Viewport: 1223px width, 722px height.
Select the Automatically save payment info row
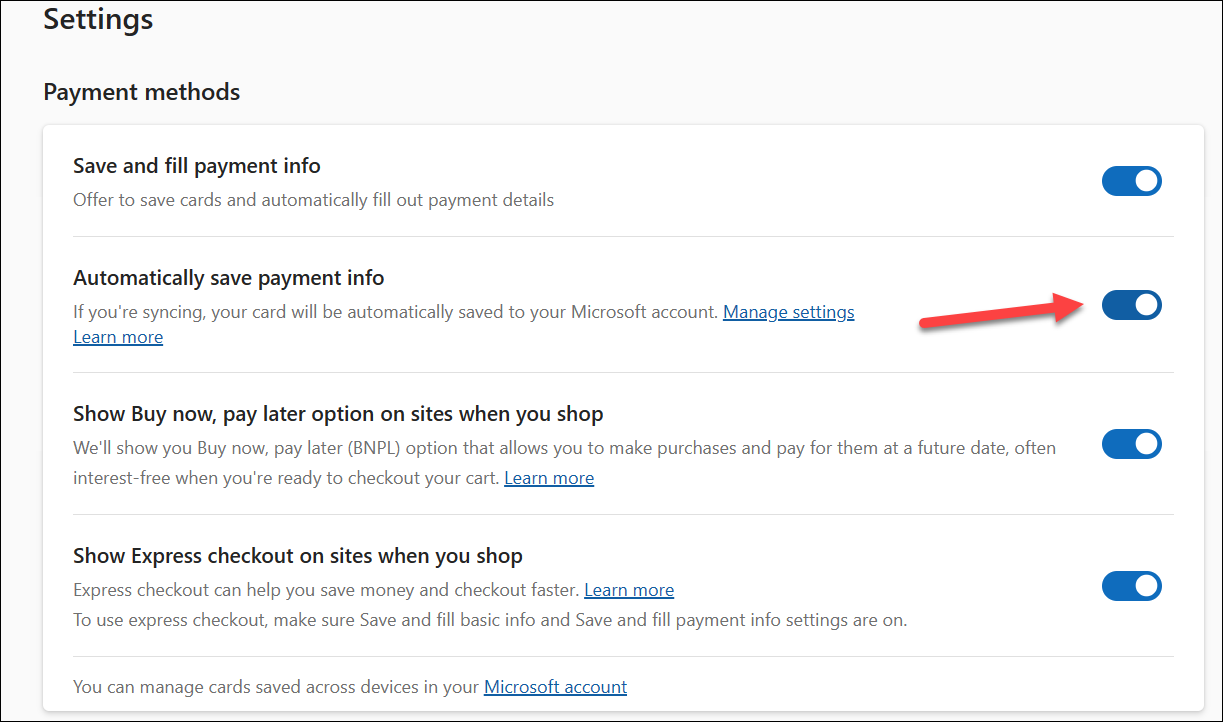tap(228, 277)
